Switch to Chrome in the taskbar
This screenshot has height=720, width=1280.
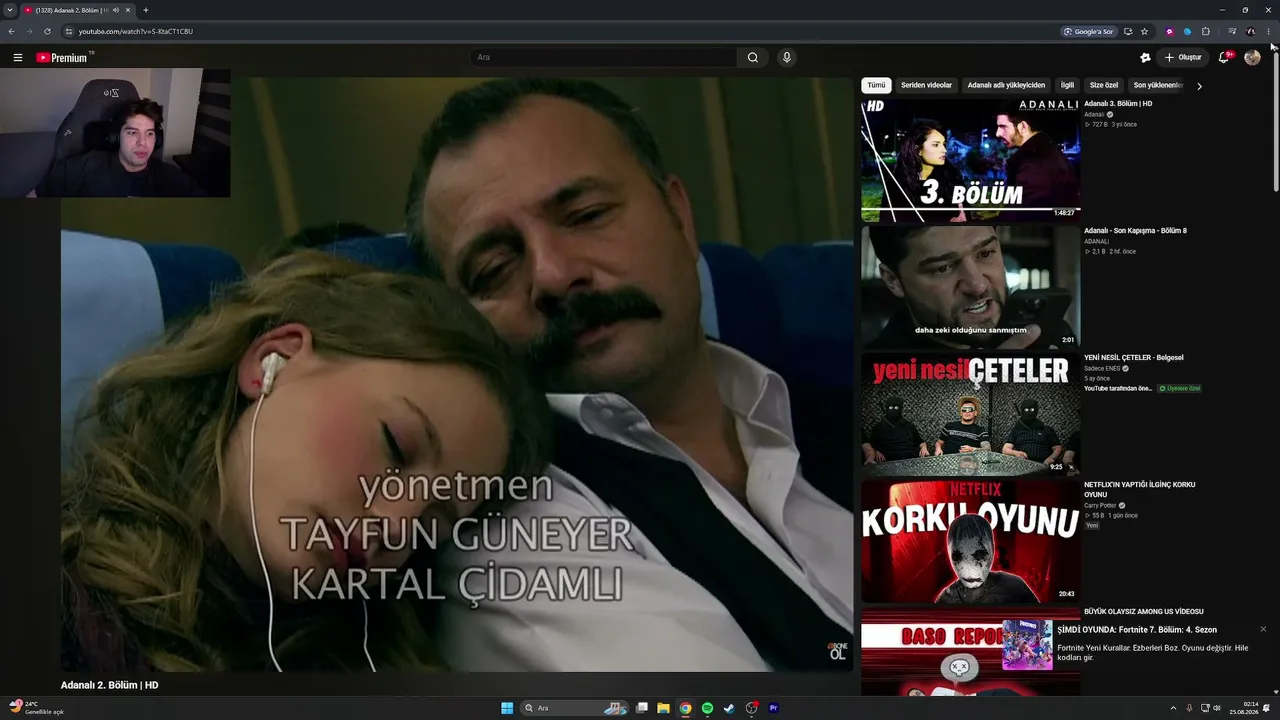(x=685, y=708)
